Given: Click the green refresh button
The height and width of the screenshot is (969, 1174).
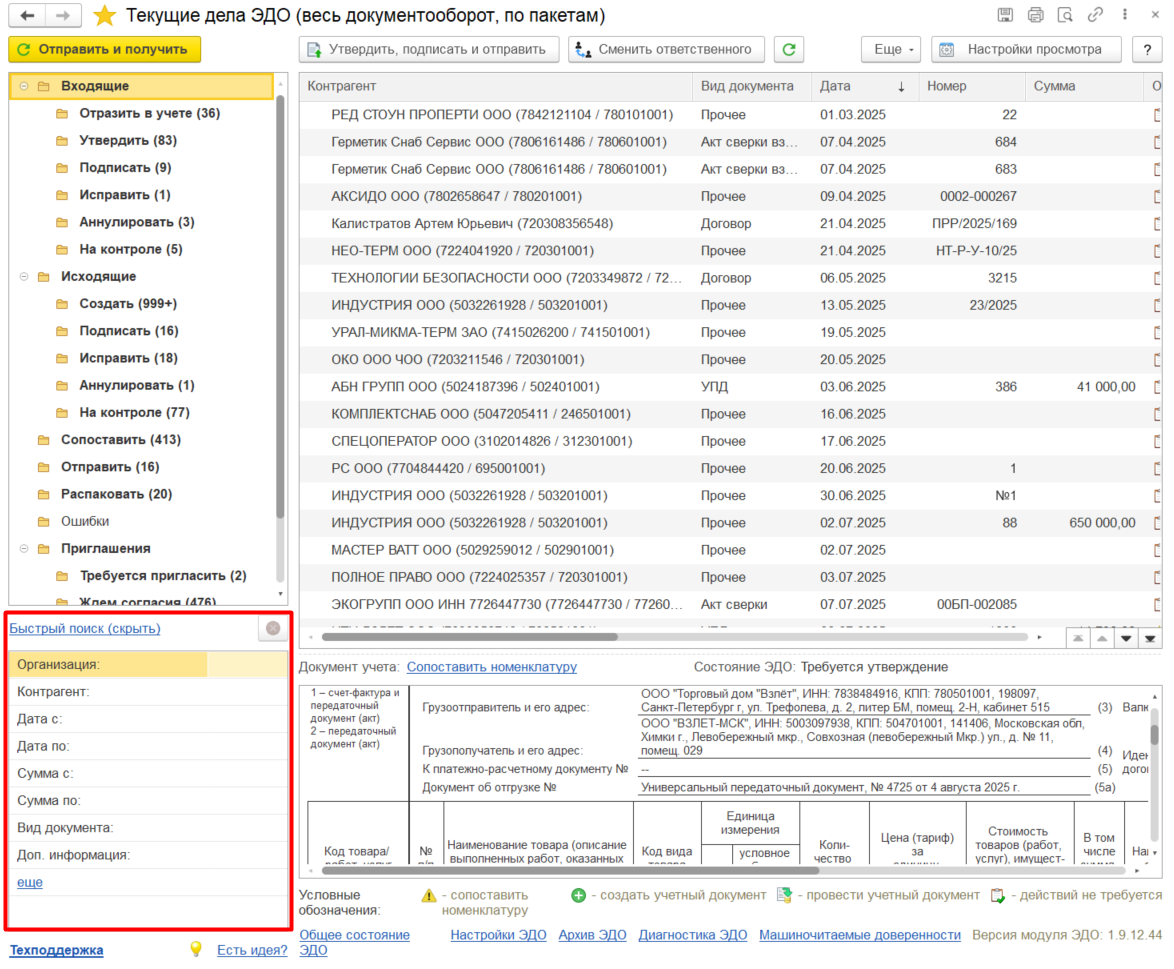Looking at the screenshot, I should coord(789,49).
